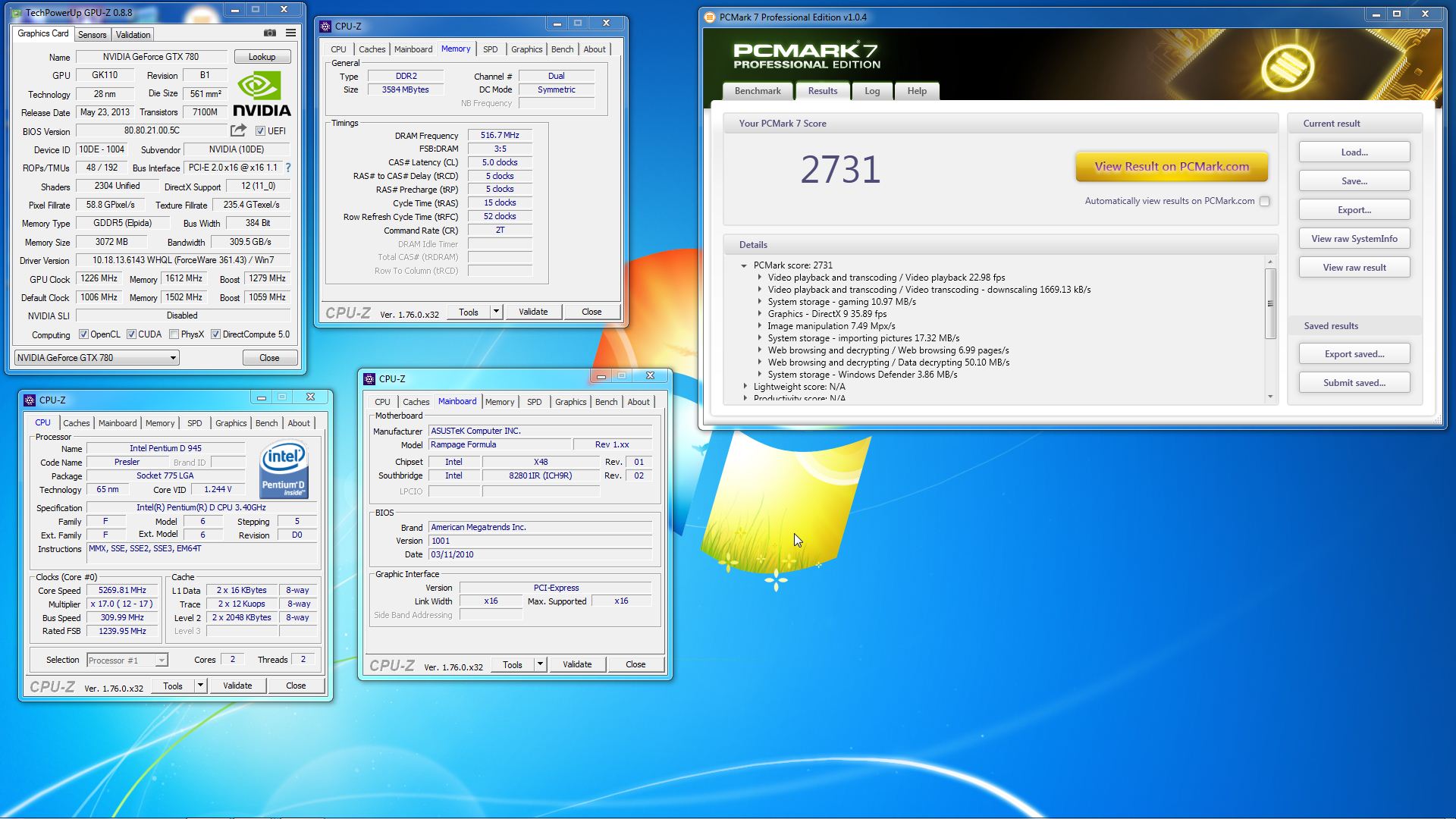Expand System storage - gaming result item
This screenshot has width=1456, height=819.
(x=759, y=302)
